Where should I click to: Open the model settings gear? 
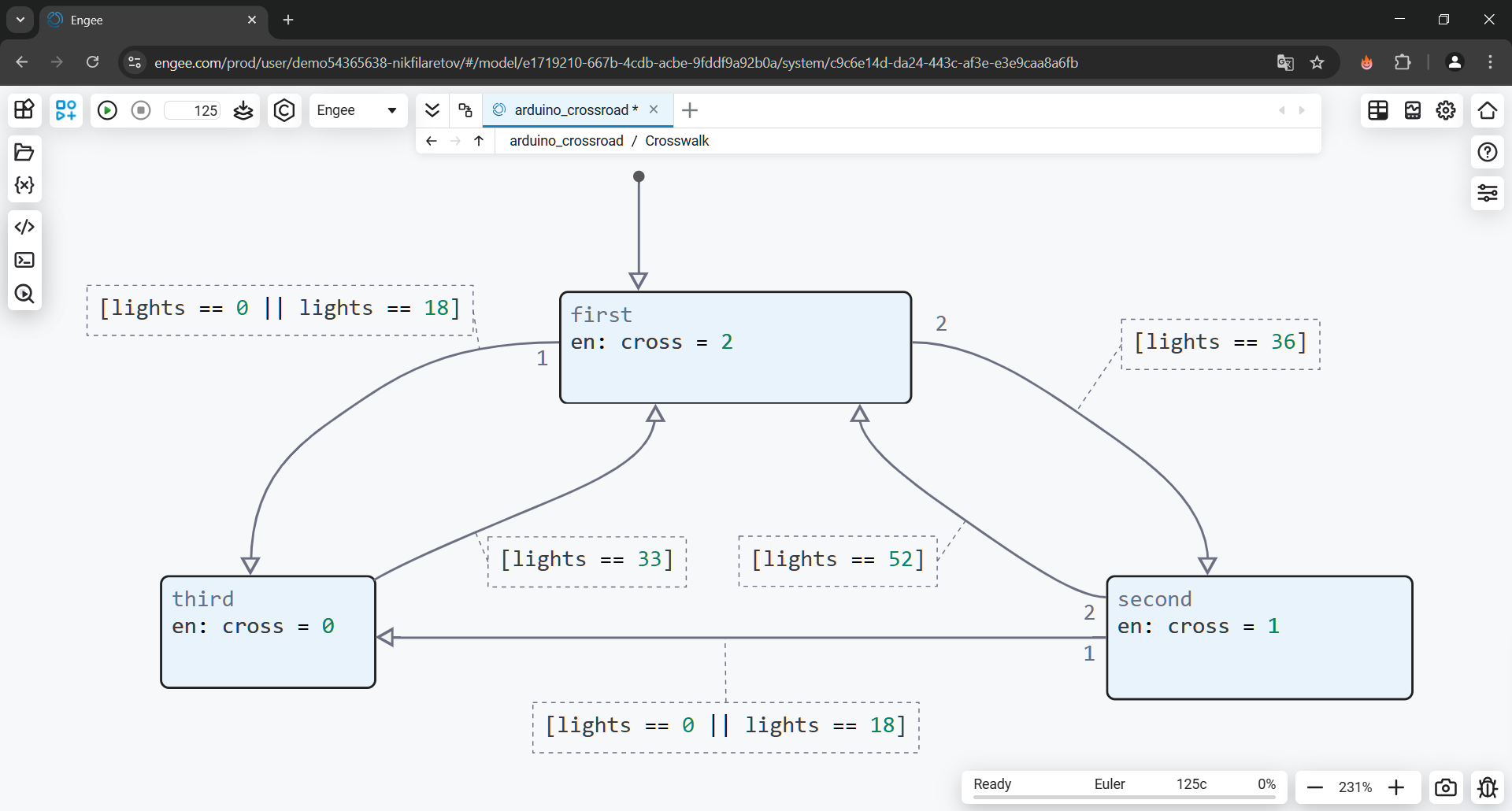click(1446, 110)
